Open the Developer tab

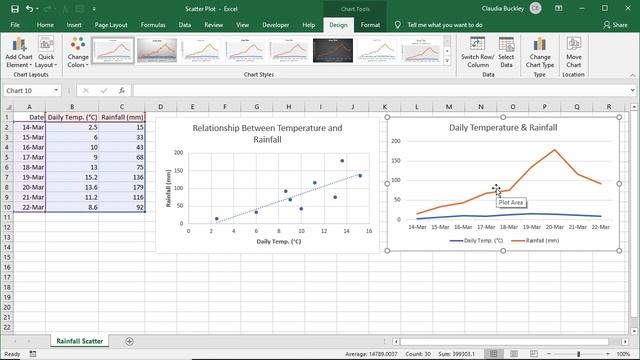point(276,25)
